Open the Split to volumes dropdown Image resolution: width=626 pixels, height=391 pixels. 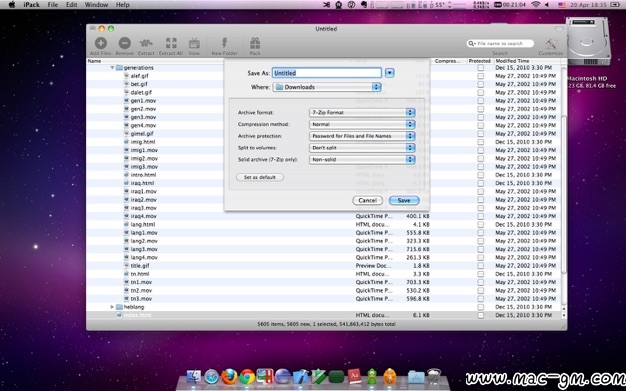tap(362, 148)
